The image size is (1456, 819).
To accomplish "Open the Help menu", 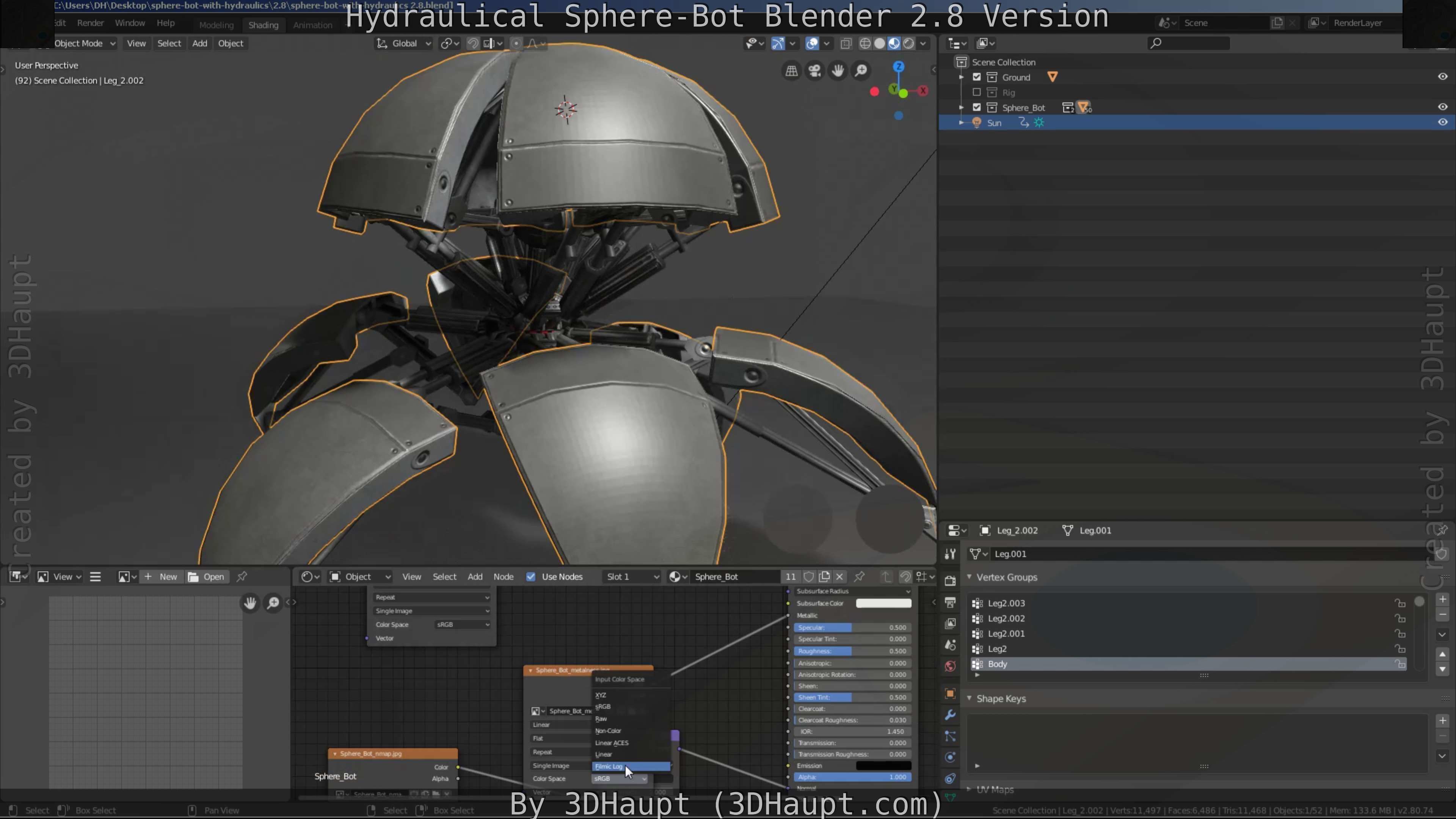I will 166,23.
